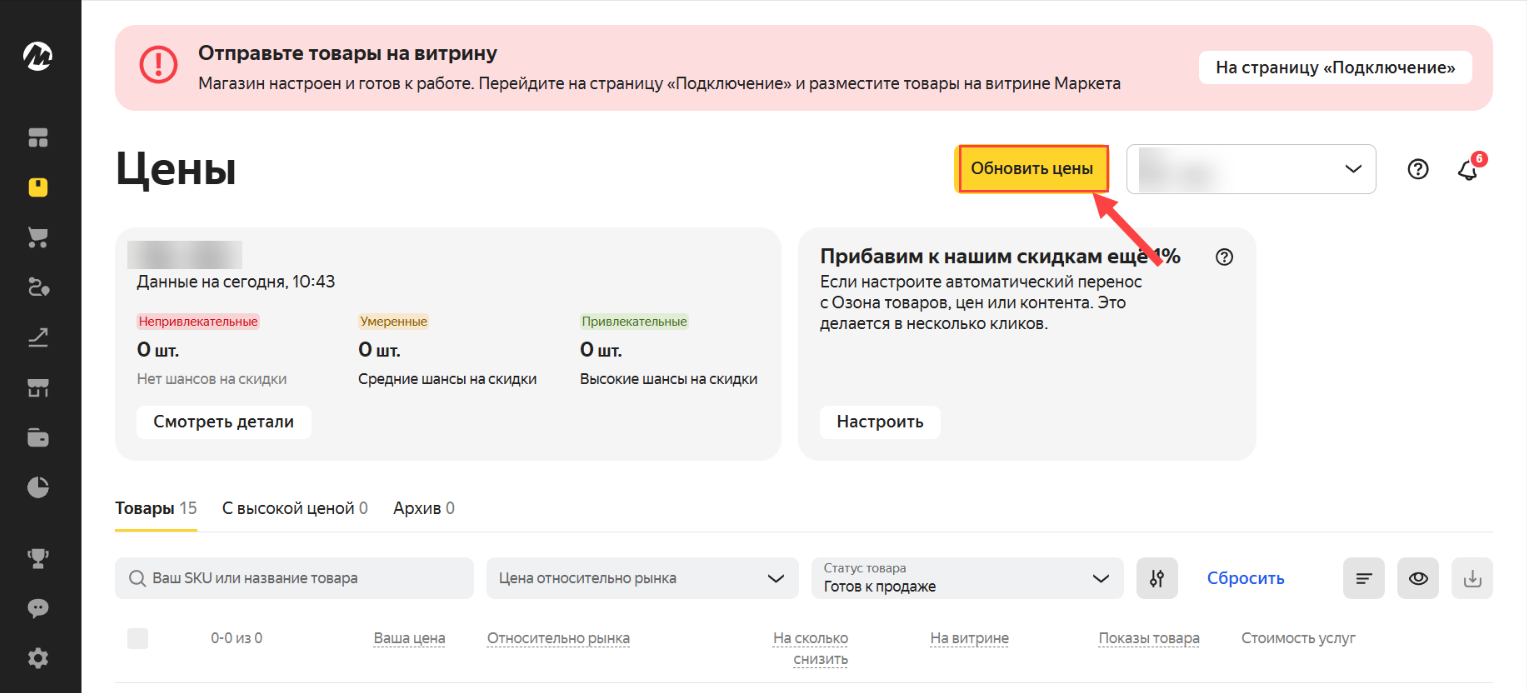Toggle the eye visibility button

[x=1417, y=578]
